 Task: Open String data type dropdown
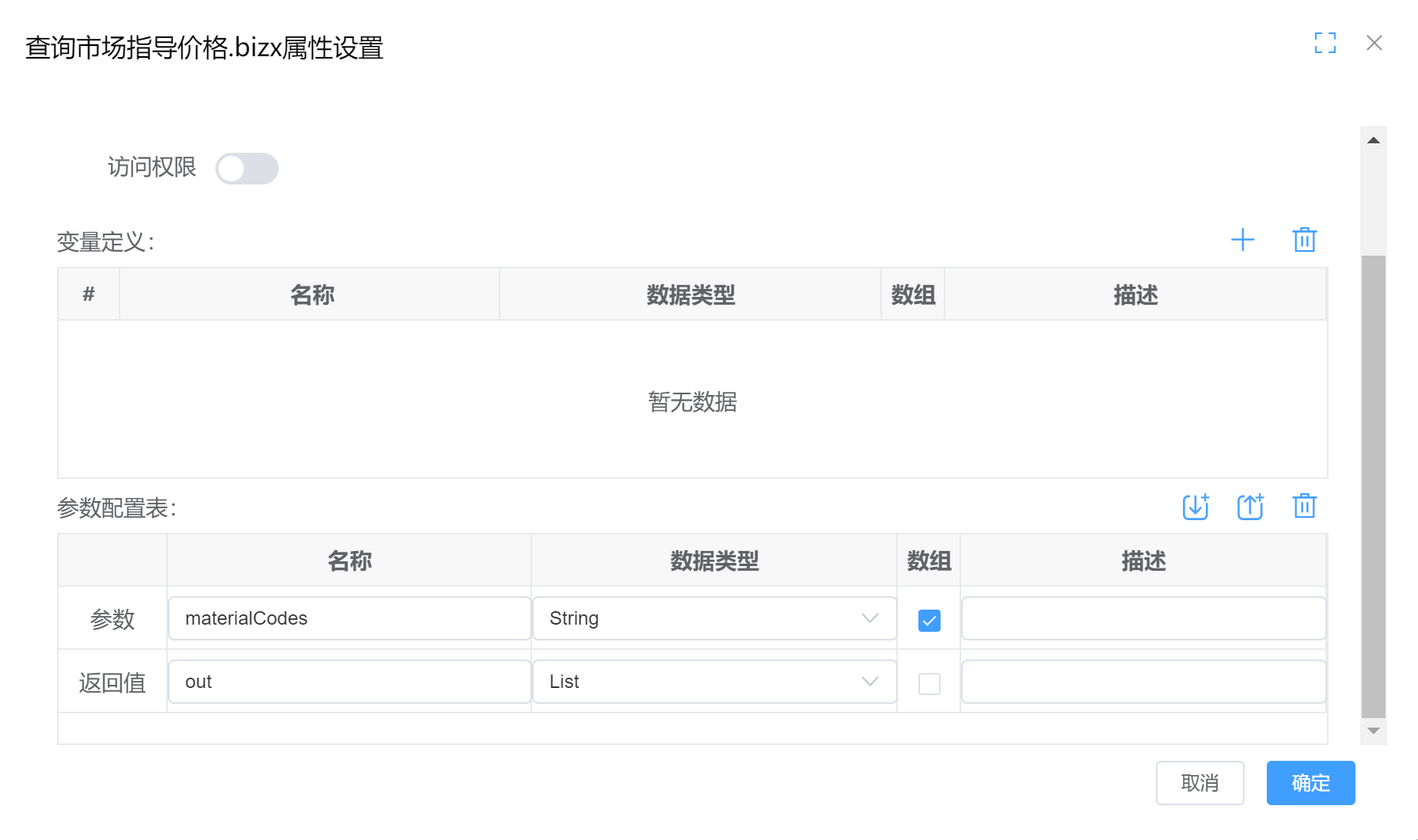[x=713, y=618]
